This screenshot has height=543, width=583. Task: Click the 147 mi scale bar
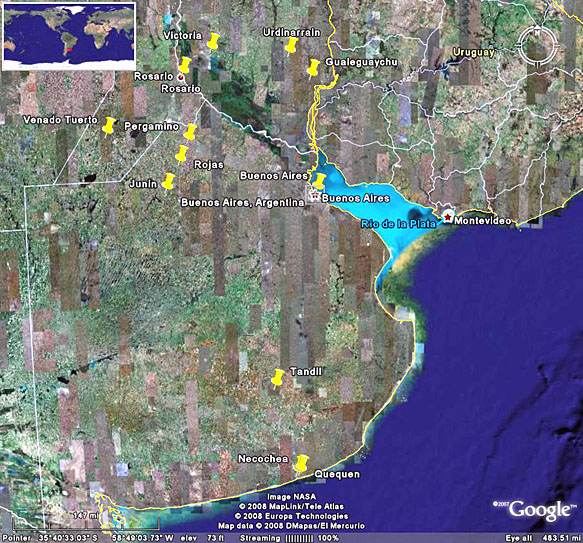86,521
